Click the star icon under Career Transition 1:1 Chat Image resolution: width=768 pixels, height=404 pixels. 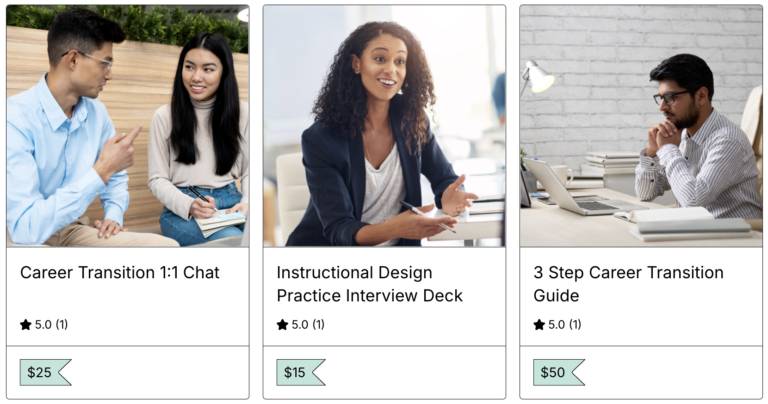(x=26, y=325)
